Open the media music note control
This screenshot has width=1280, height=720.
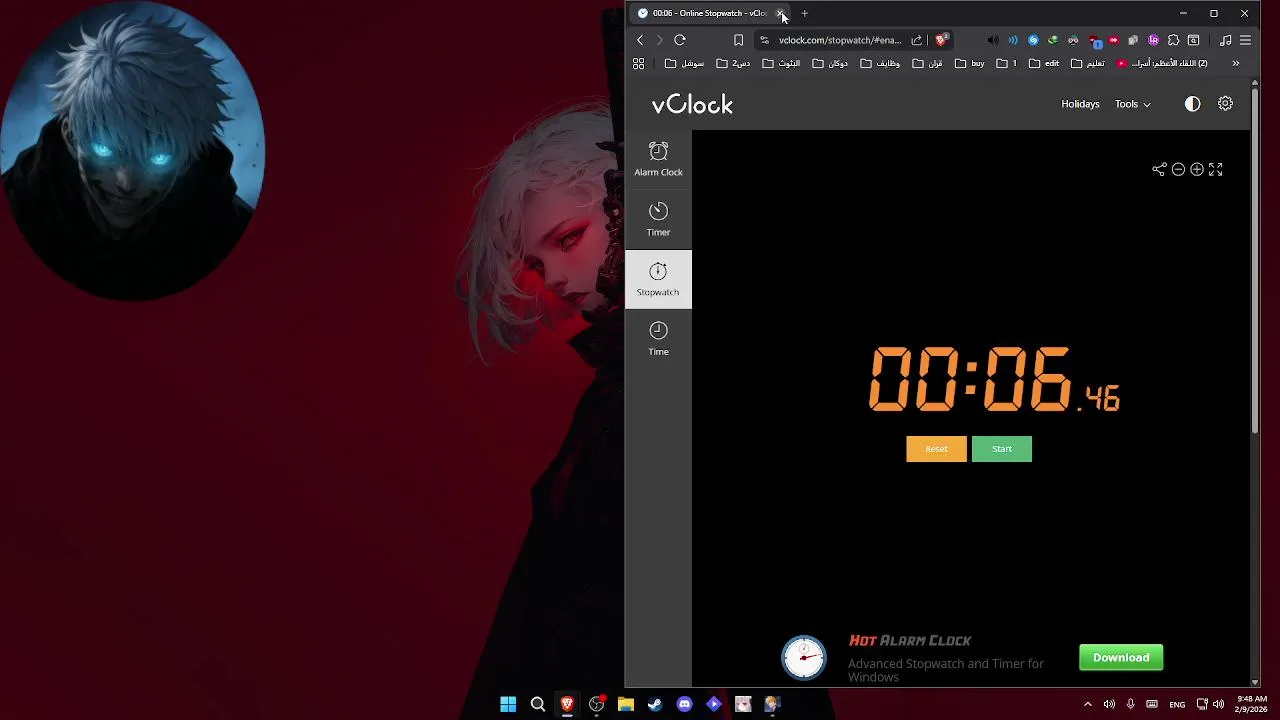1226,40
